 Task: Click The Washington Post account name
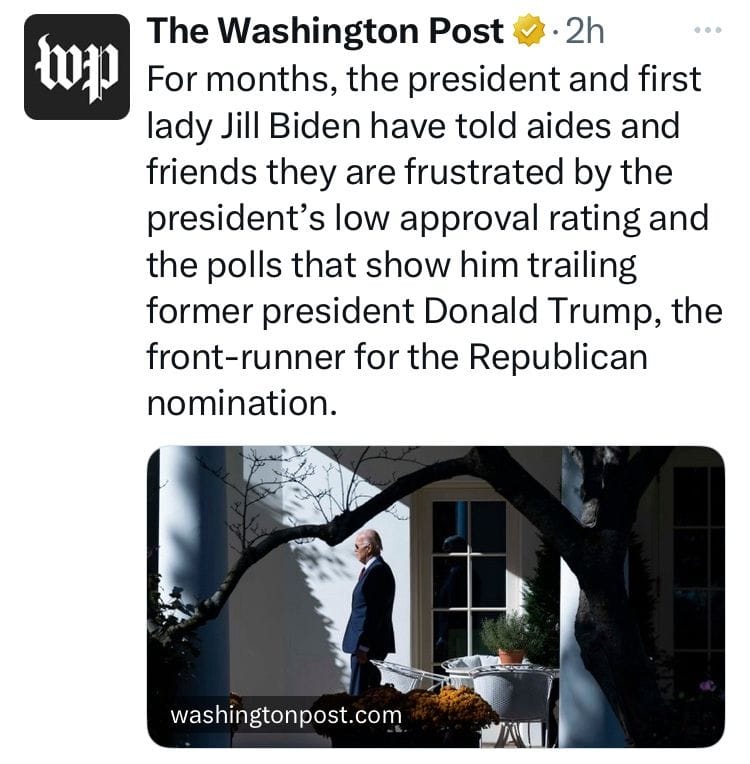[325, 33]
